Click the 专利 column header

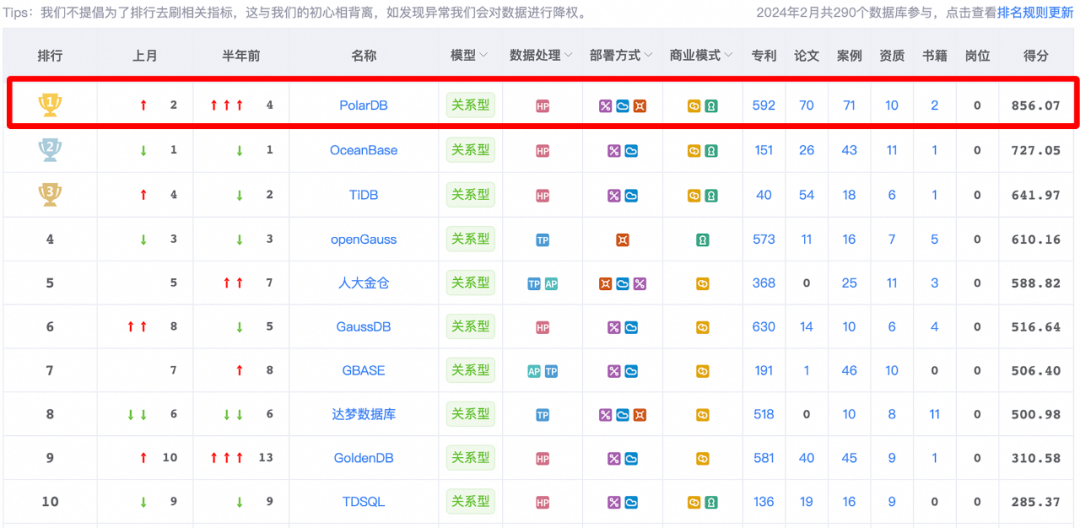pos(764,56)
